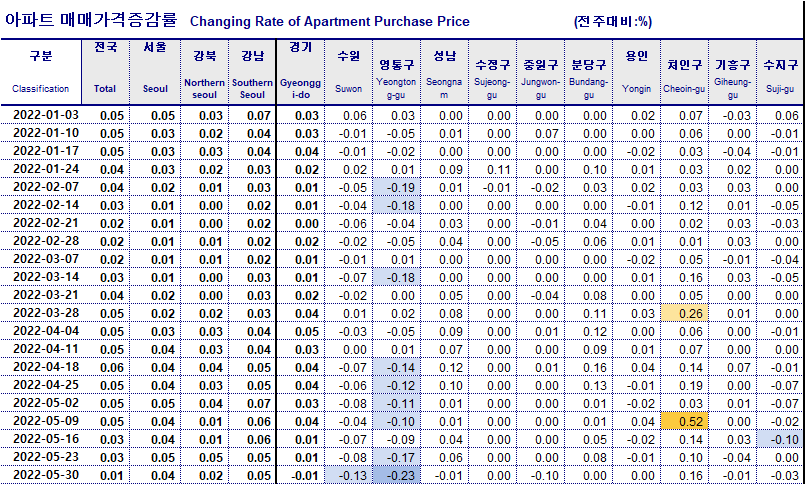
Task: Click the 2022-04-11 date cell
Action: click(x=41, y=349)
